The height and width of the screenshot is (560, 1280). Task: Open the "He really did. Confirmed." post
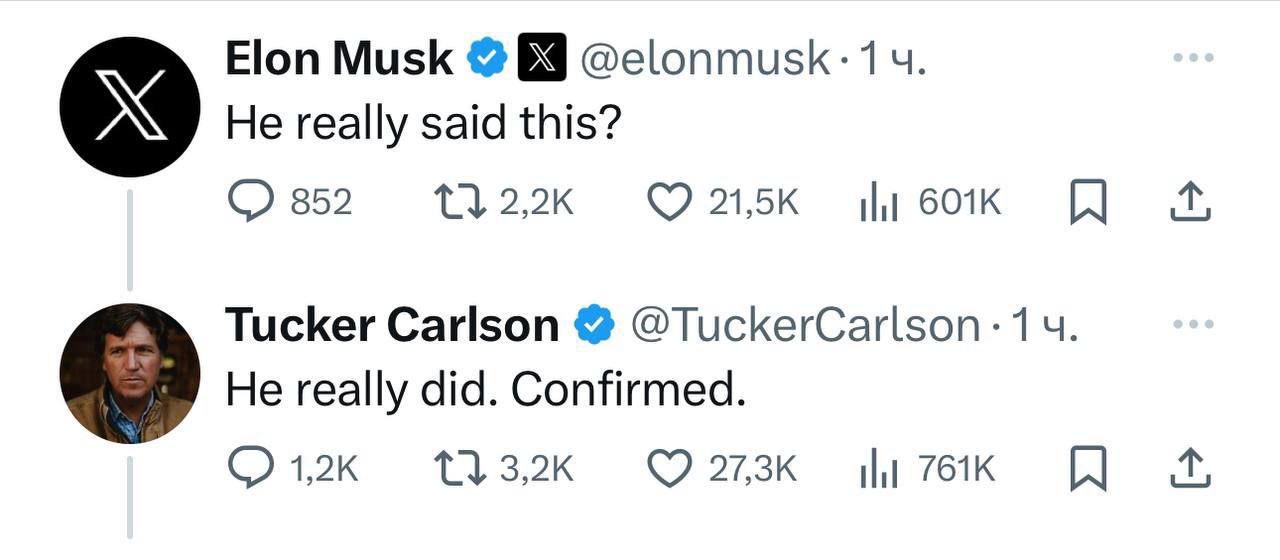tap(486, 389)
